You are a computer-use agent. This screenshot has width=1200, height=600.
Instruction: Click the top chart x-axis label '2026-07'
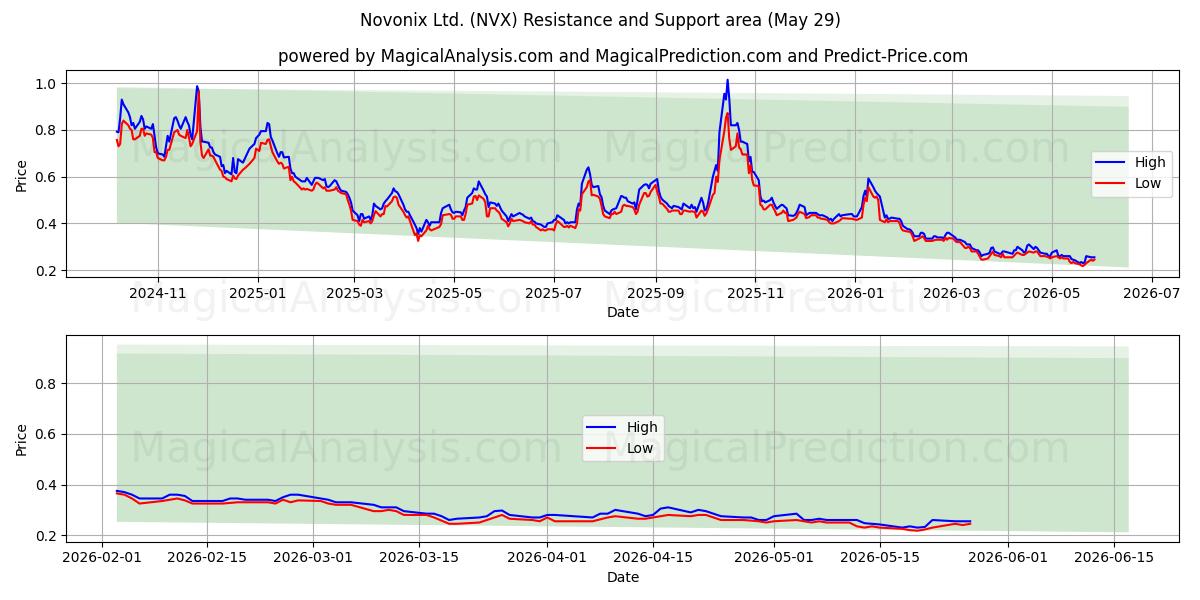point(1152,294)
